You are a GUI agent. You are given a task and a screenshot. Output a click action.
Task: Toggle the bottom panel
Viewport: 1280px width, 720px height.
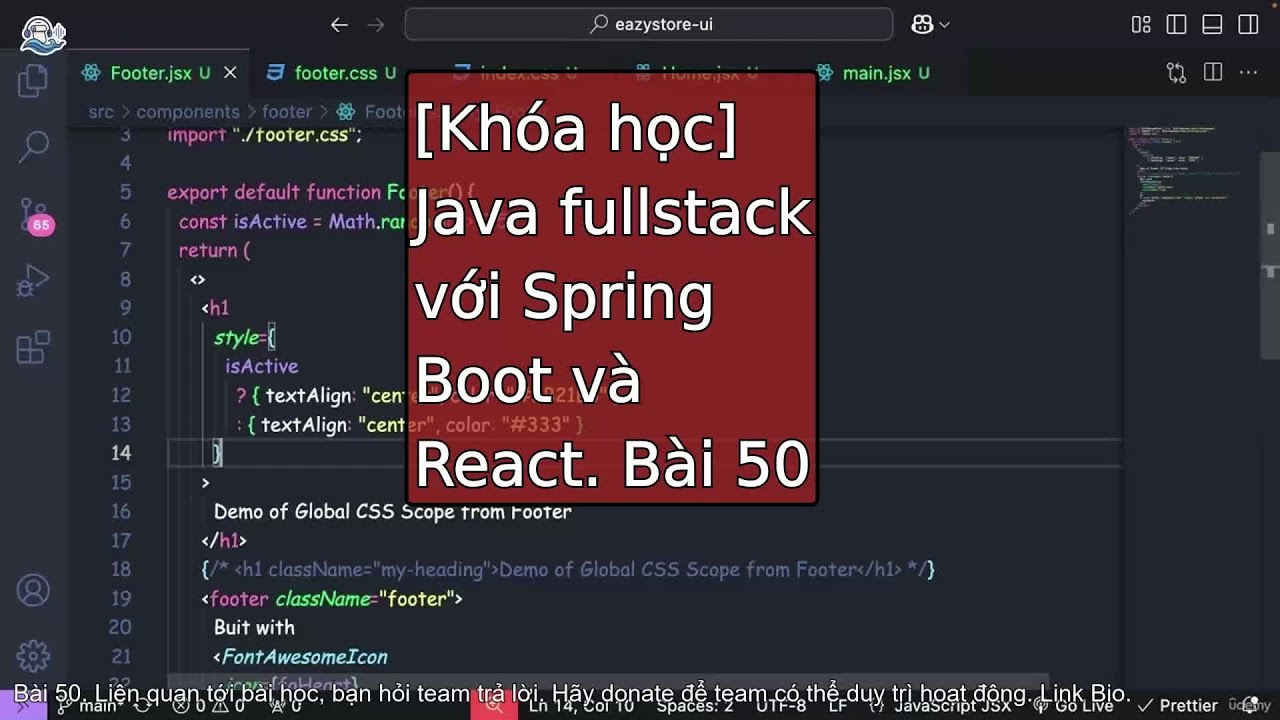click(x=1212, y=25)
